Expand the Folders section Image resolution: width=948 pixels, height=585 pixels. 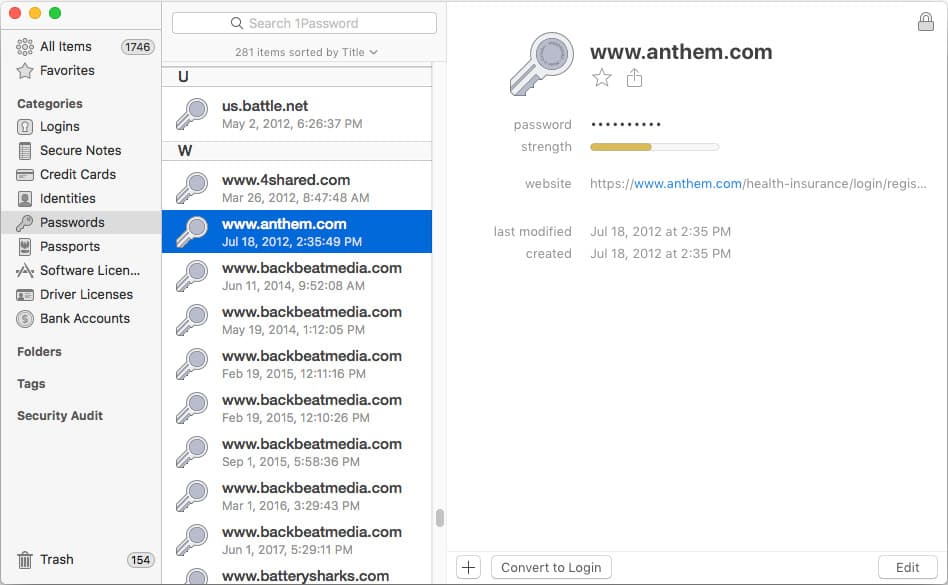click(39, 352)
